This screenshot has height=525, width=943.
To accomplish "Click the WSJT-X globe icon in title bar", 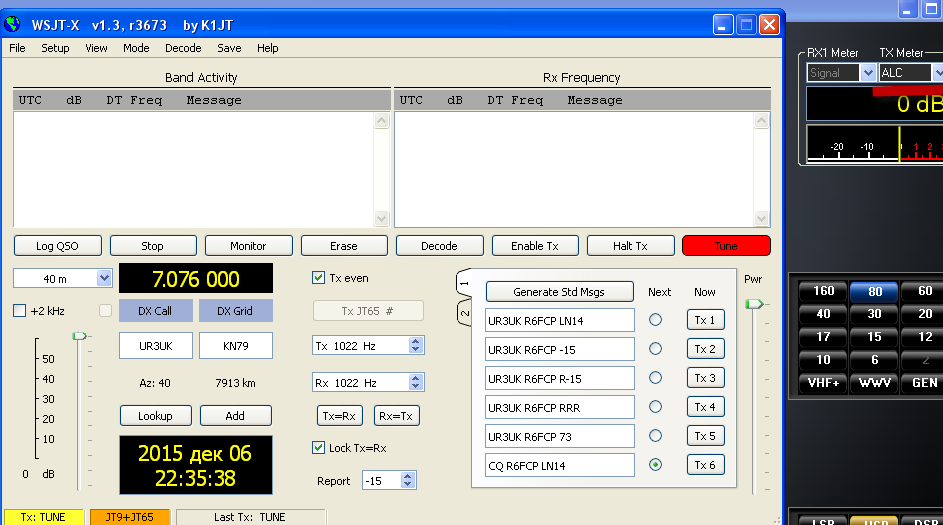I will click(x=13, y=24).
